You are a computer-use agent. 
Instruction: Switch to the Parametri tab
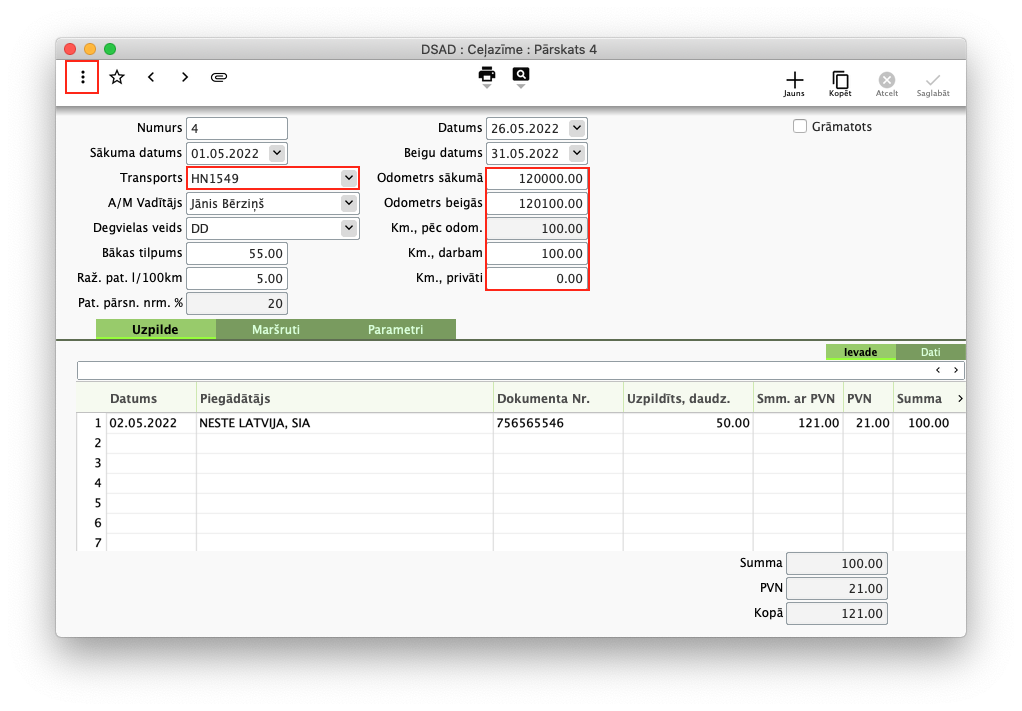coord(396,329)
